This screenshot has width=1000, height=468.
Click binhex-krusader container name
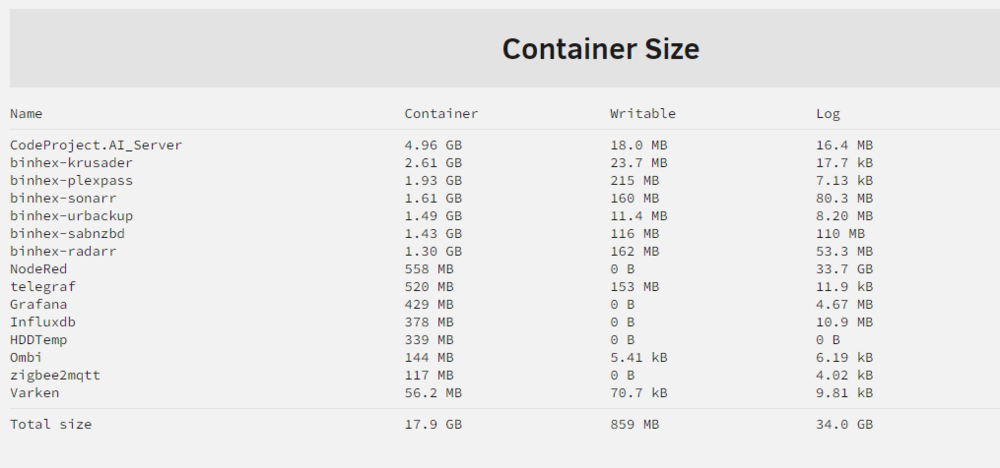pos(71,163)
